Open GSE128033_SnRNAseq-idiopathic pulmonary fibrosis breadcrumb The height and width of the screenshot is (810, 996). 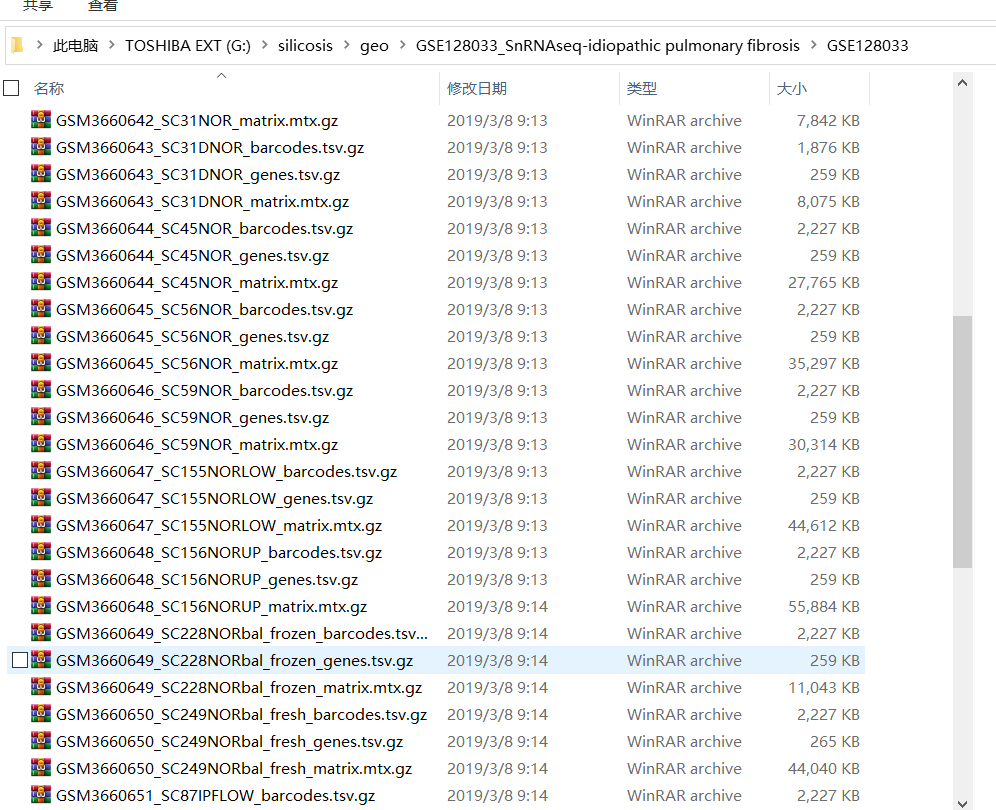607,45
